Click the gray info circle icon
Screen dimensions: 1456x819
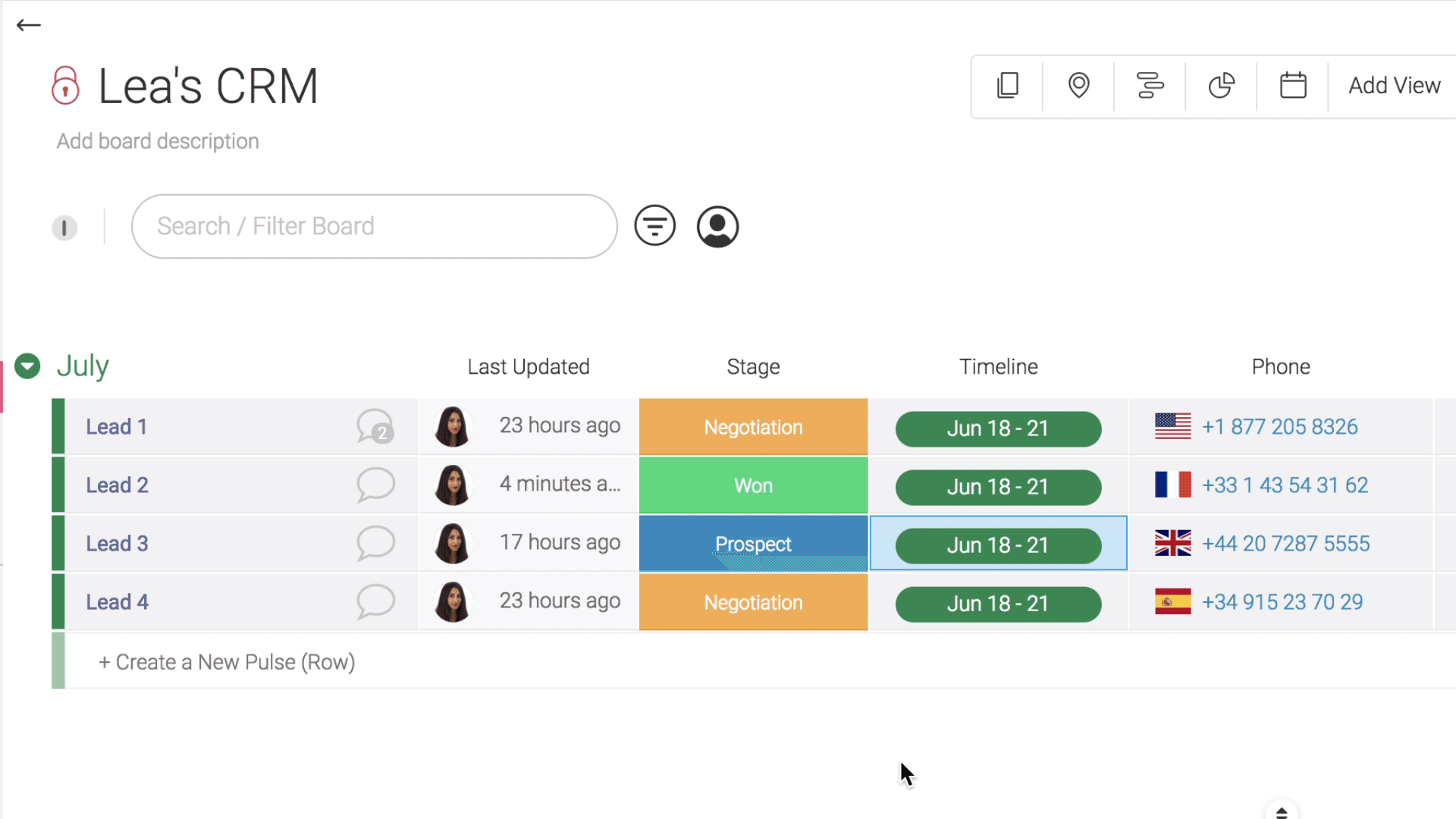click(64, 227)
